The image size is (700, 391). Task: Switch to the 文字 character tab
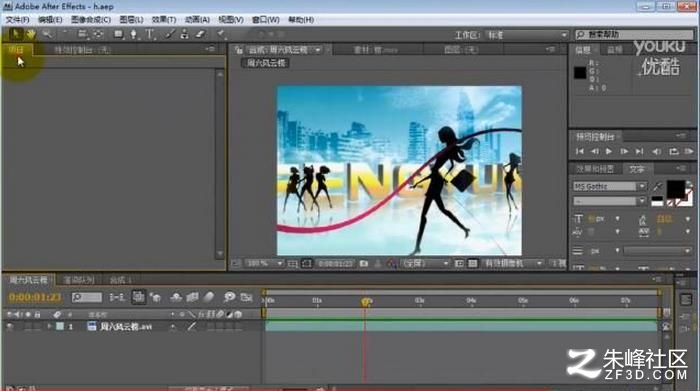(x=637, y=169)
